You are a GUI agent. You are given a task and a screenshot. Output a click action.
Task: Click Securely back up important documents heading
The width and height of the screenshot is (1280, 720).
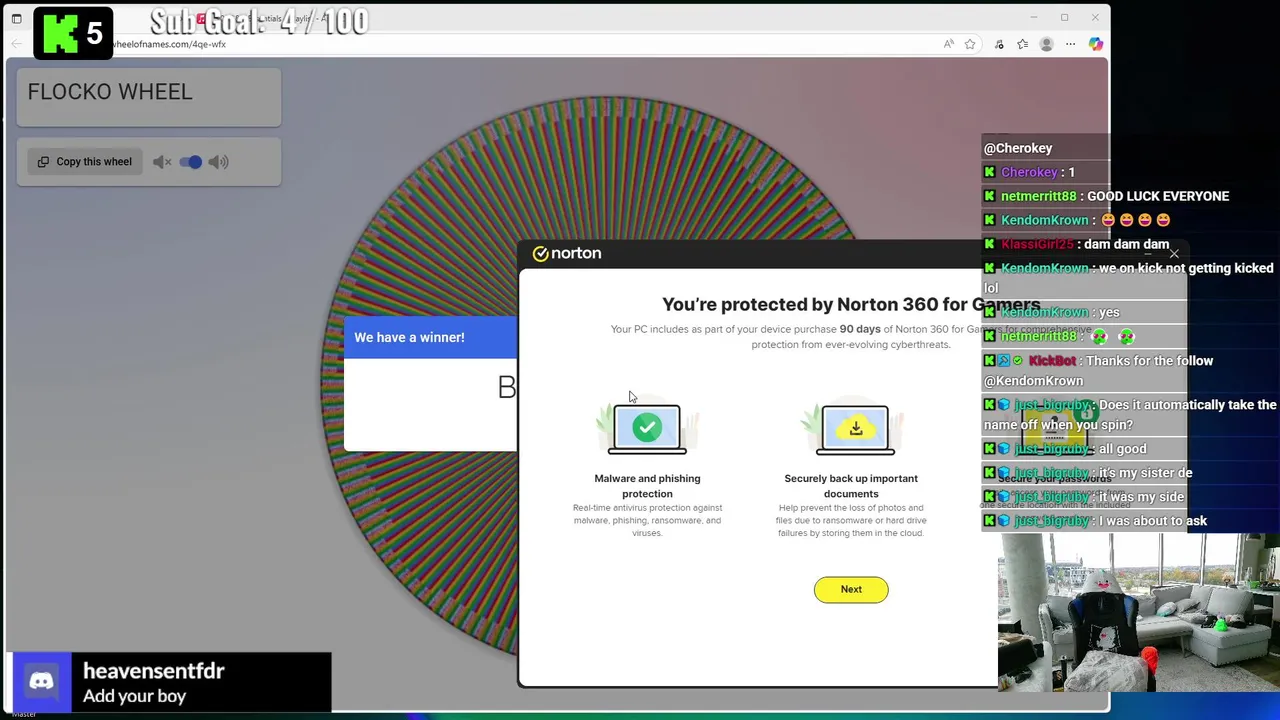[851, 486]
